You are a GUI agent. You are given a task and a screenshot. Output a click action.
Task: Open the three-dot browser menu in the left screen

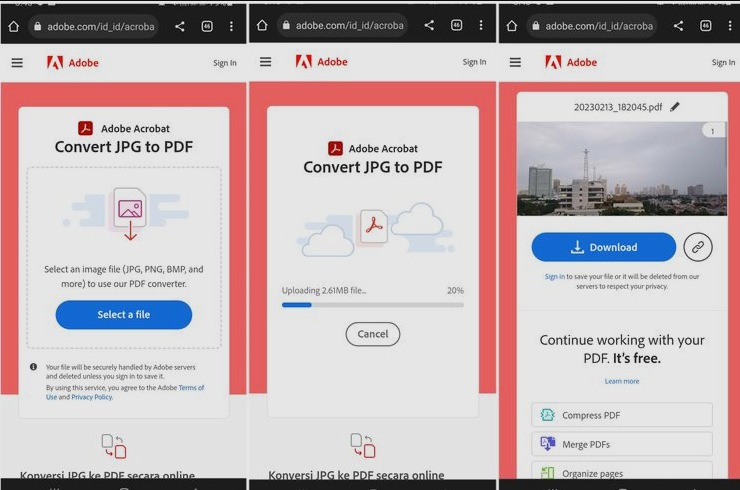click(231, 26)
